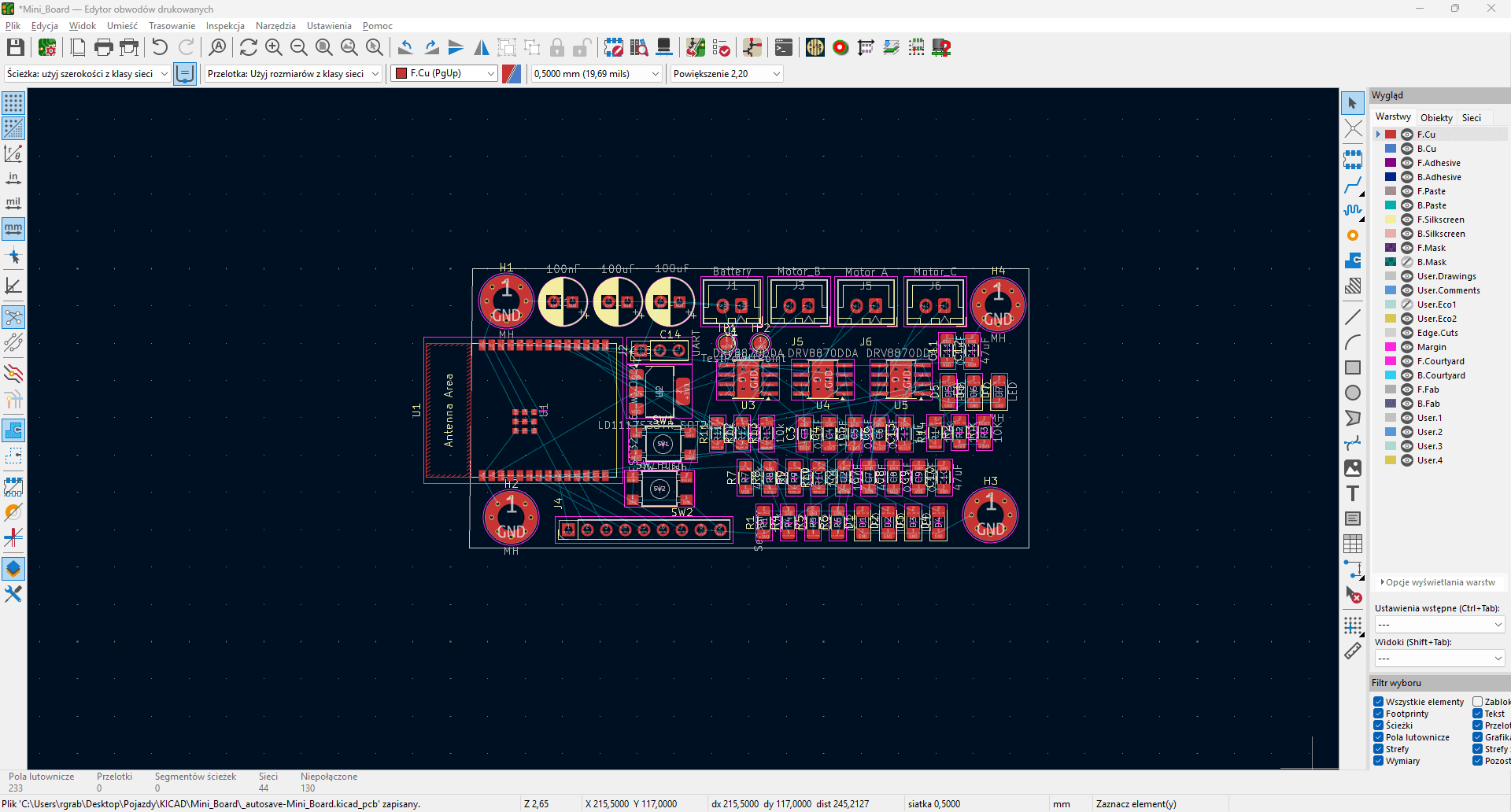The height and width of the screenshot is (812, 1511).
Task: Click the Save board icon
Action: pyautogui.click(x=15, y=48)
